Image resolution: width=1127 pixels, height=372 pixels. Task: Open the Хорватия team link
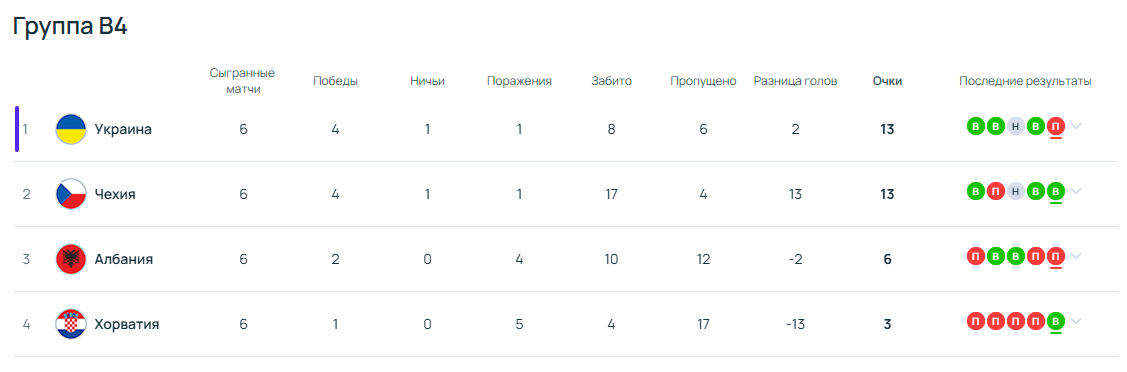[126, 325]
